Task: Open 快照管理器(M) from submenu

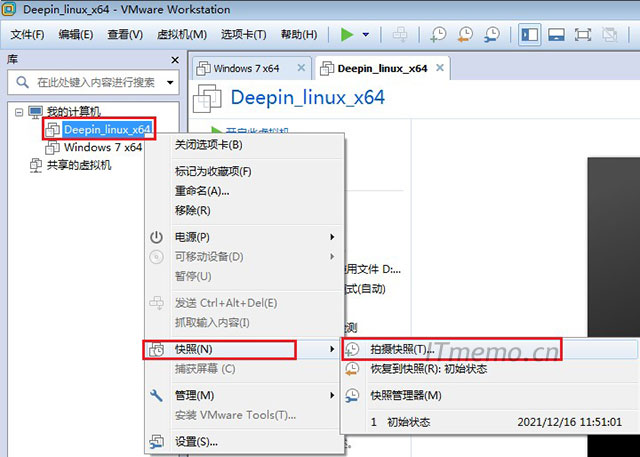Action: pyautogui.click(x=490, y=395)
